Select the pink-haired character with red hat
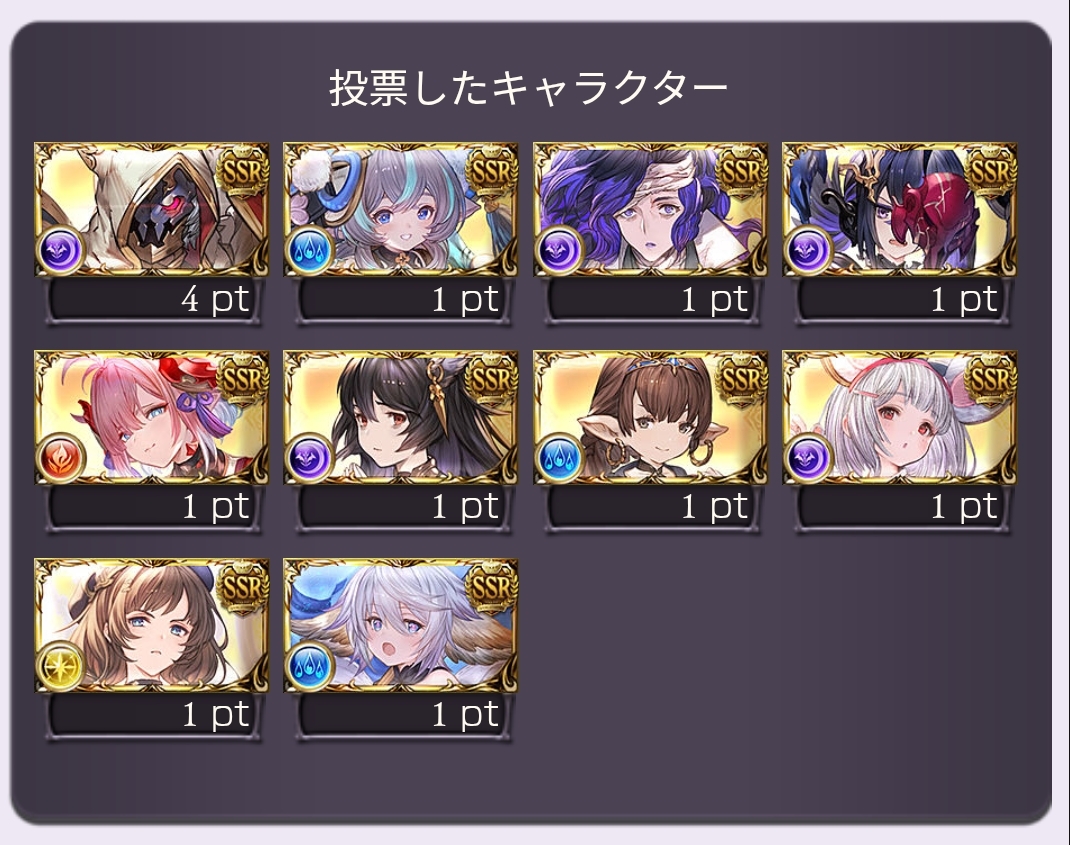The height and width of the screenshot is (845, 1070). (x=151, y=417)
